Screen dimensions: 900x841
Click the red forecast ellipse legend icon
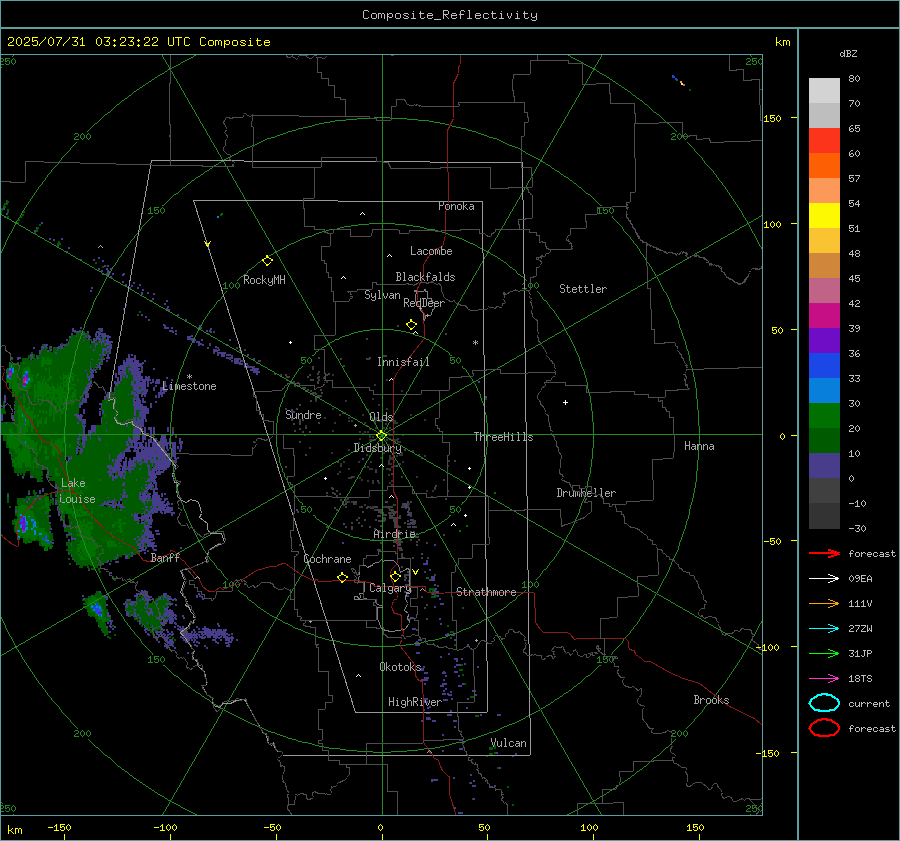tap(824, 728)
